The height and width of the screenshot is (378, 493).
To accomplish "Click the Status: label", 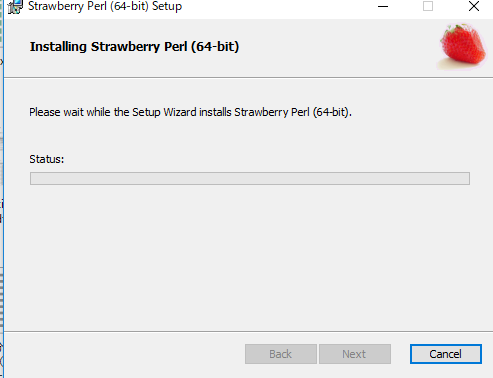I will point(47,159).
